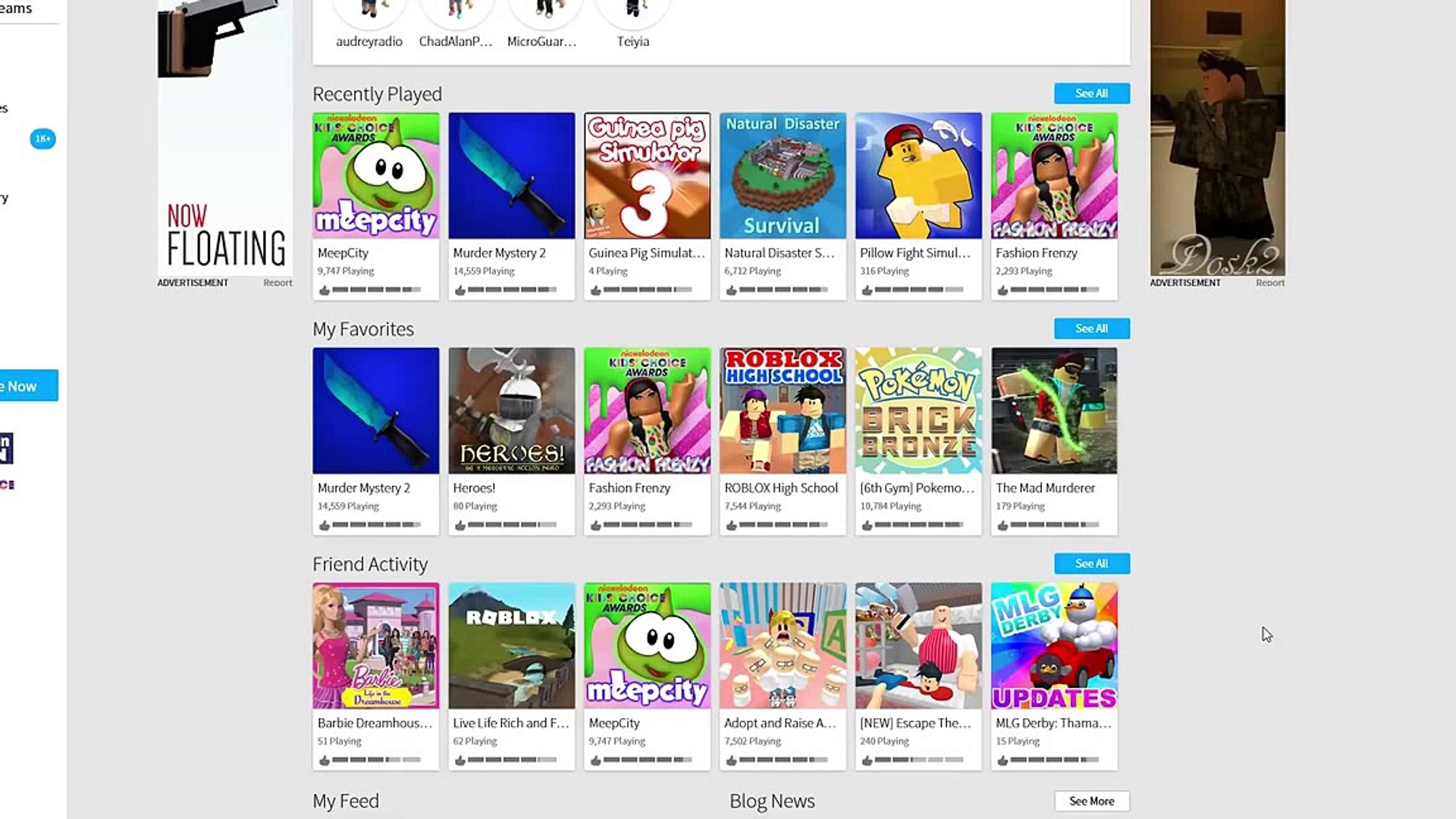Image resolution: width=1456 pixels, height=819 pixels.
Task: Click the Guinea Pig Simulator 3 game icon
Action: (647, 176)
